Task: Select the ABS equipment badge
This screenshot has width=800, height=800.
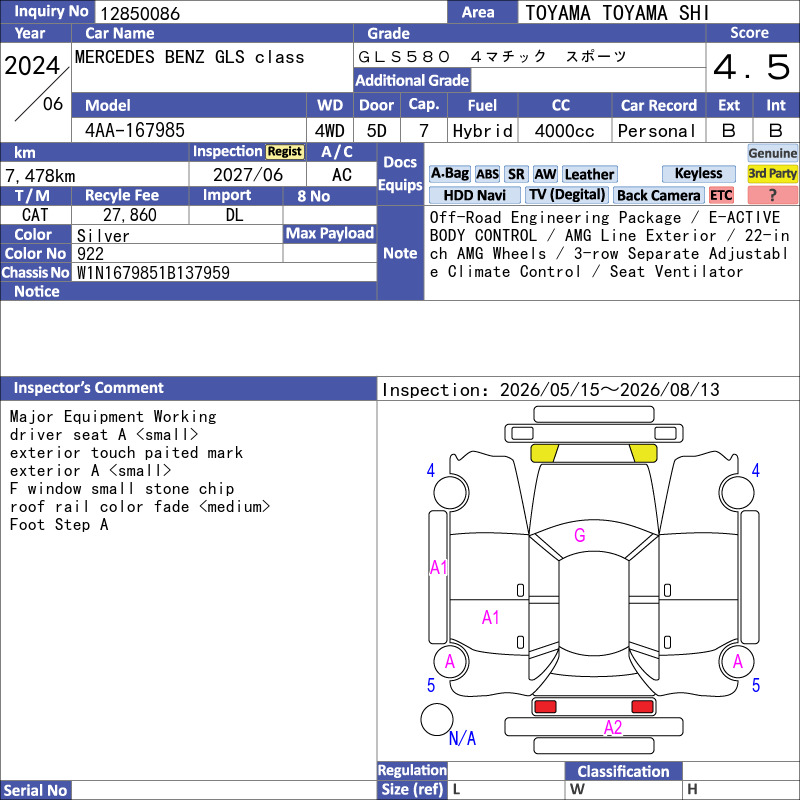Action: (487, 174)
